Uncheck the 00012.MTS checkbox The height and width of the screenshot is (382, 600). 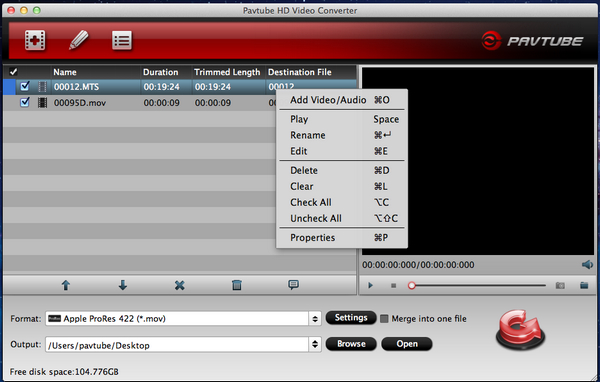25,86
